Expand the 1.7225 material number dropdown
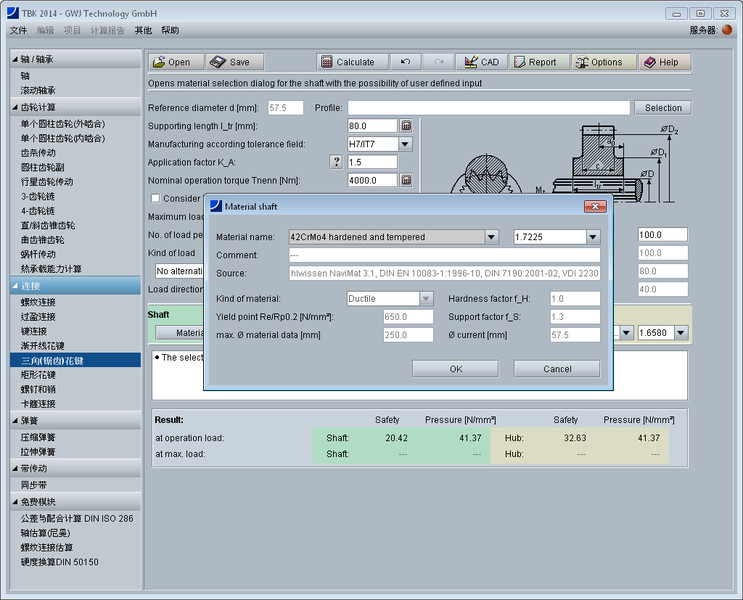 pyautogui.click(x=593, y=237)
